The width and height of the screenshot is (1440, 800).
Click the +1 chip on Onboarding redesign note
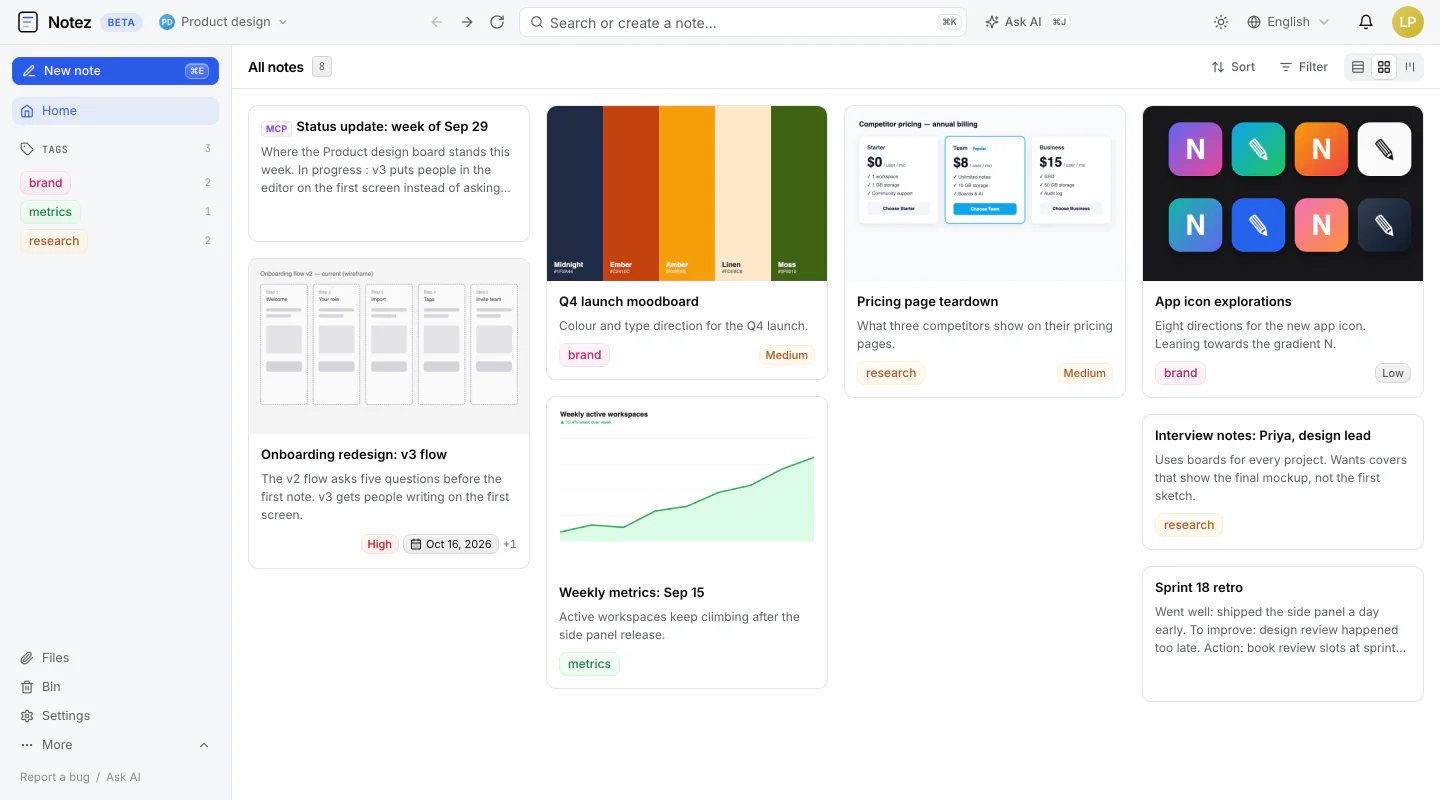click(x=510, y=544)
